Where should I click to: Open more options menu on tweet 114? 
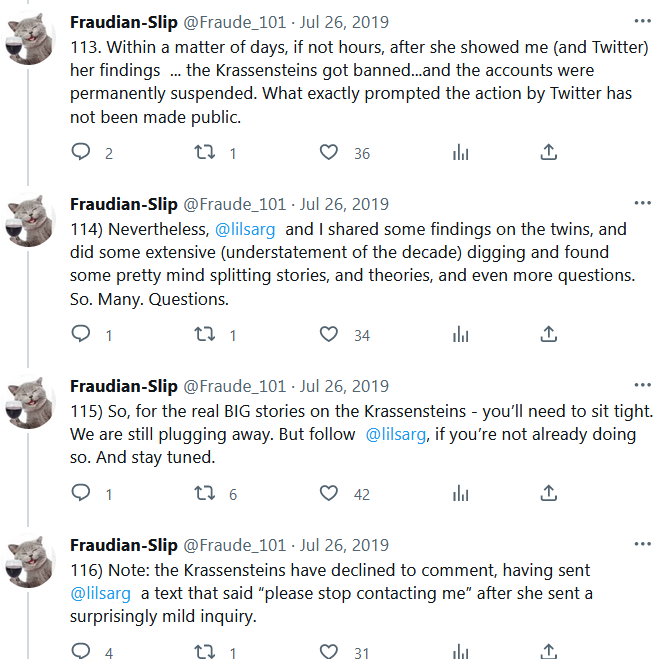click(642, 203)
